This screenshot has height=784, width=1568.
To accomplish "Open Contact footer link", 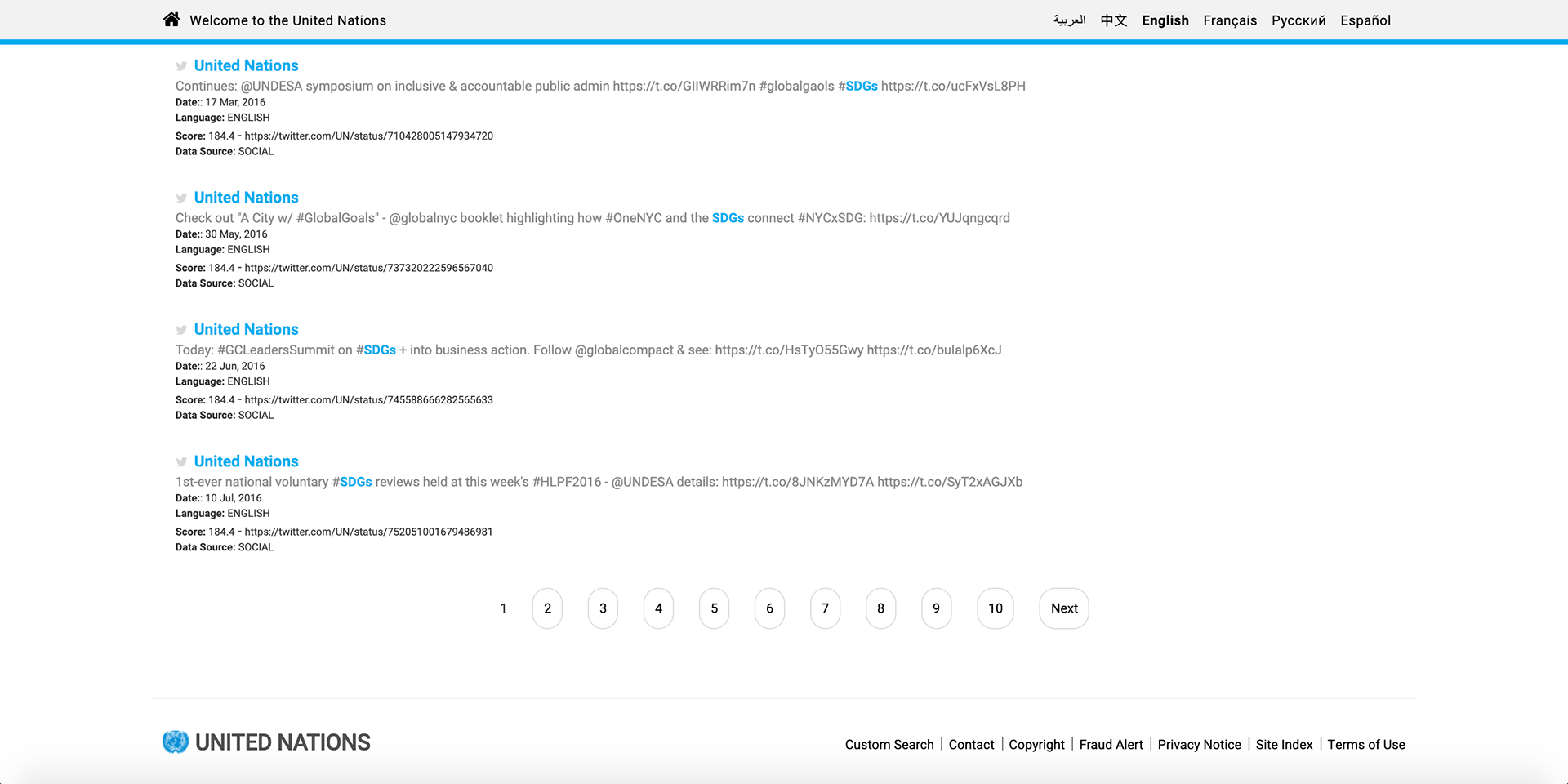I will 971,745.
